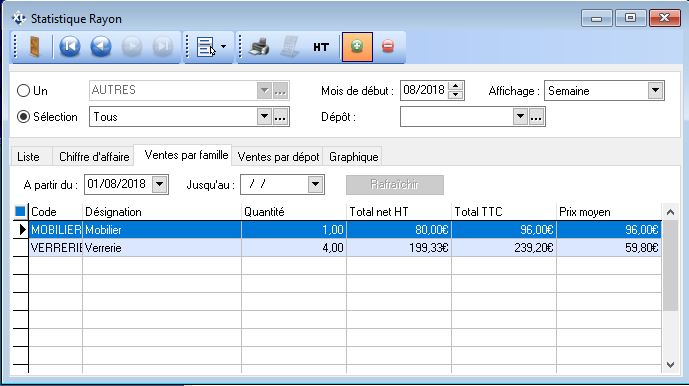Click the blue select-all square in grid header
The image size is (689, 386).
pos(20,211)
